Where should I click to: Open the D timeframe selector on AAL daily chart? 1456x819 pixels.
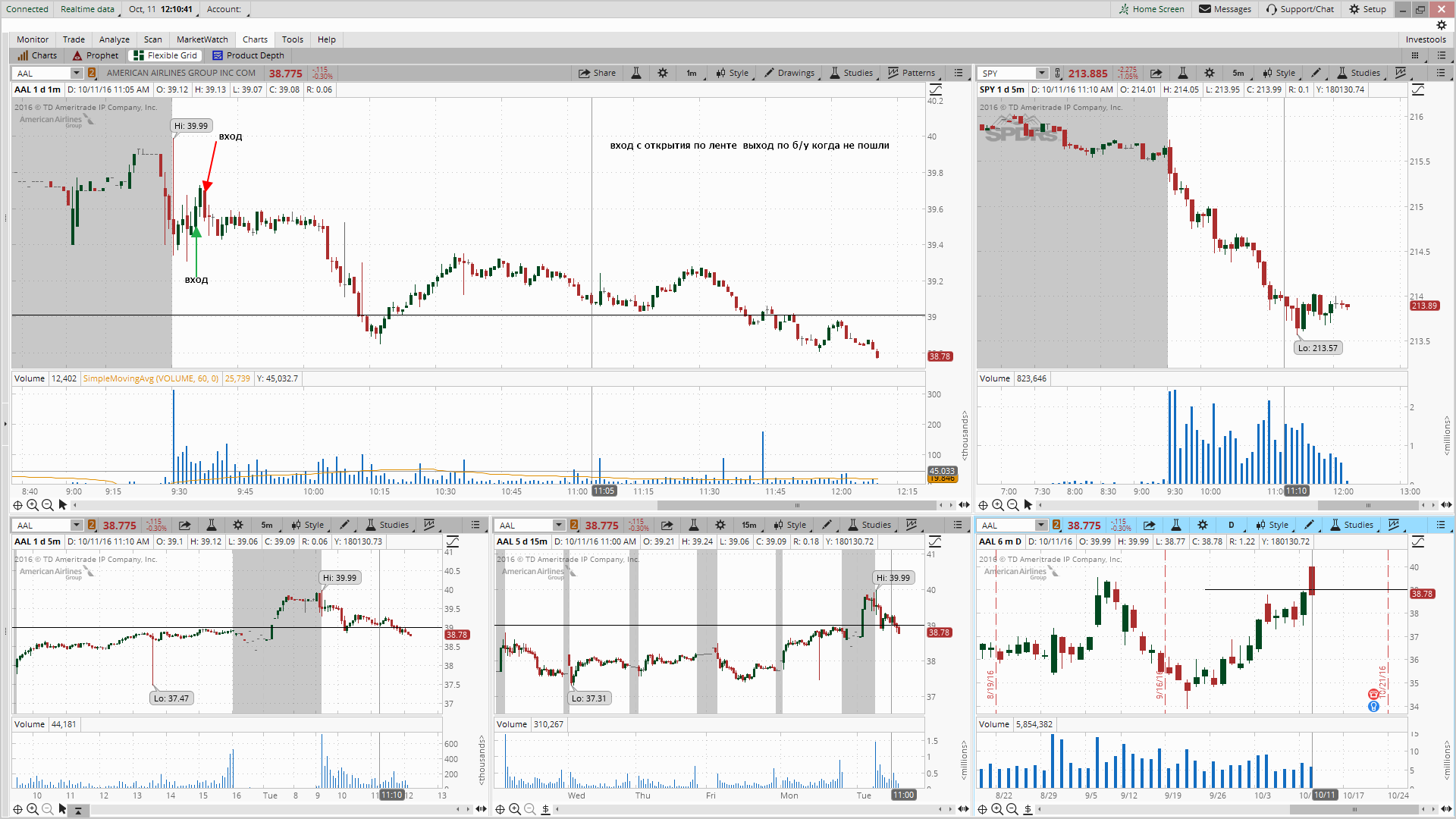1231,525
